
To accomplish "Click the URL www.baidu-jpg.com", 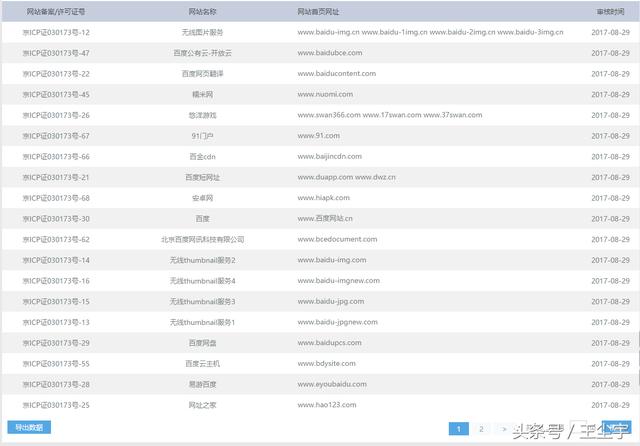I will 331,301.
